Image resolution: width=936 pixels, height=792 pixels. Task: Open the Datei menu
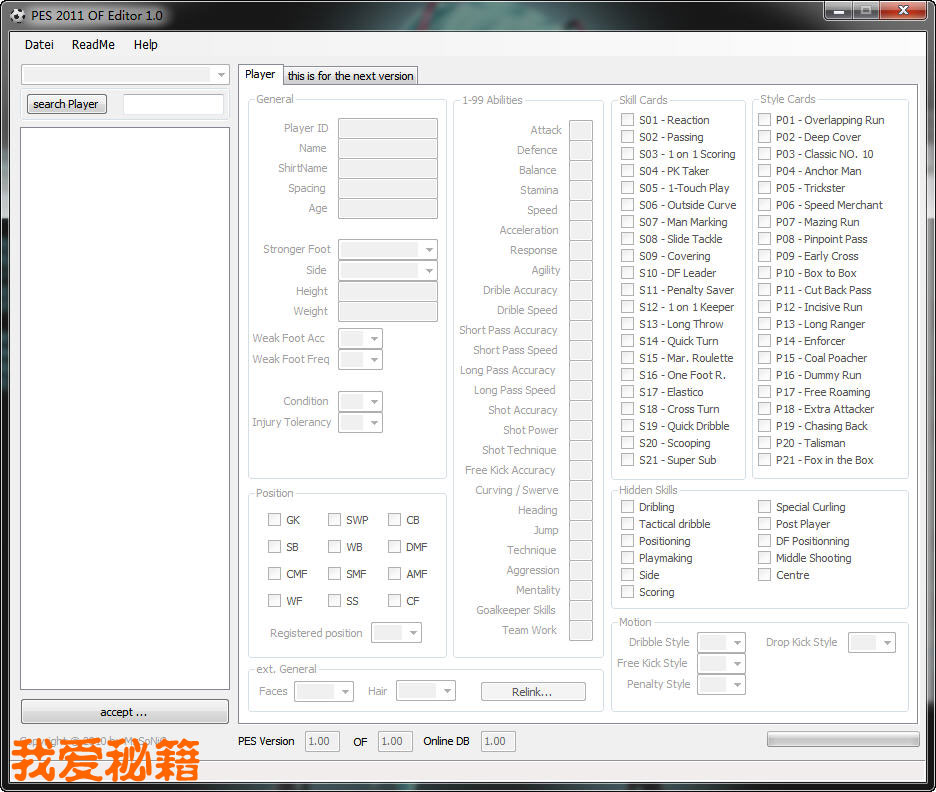click(39, 45)
